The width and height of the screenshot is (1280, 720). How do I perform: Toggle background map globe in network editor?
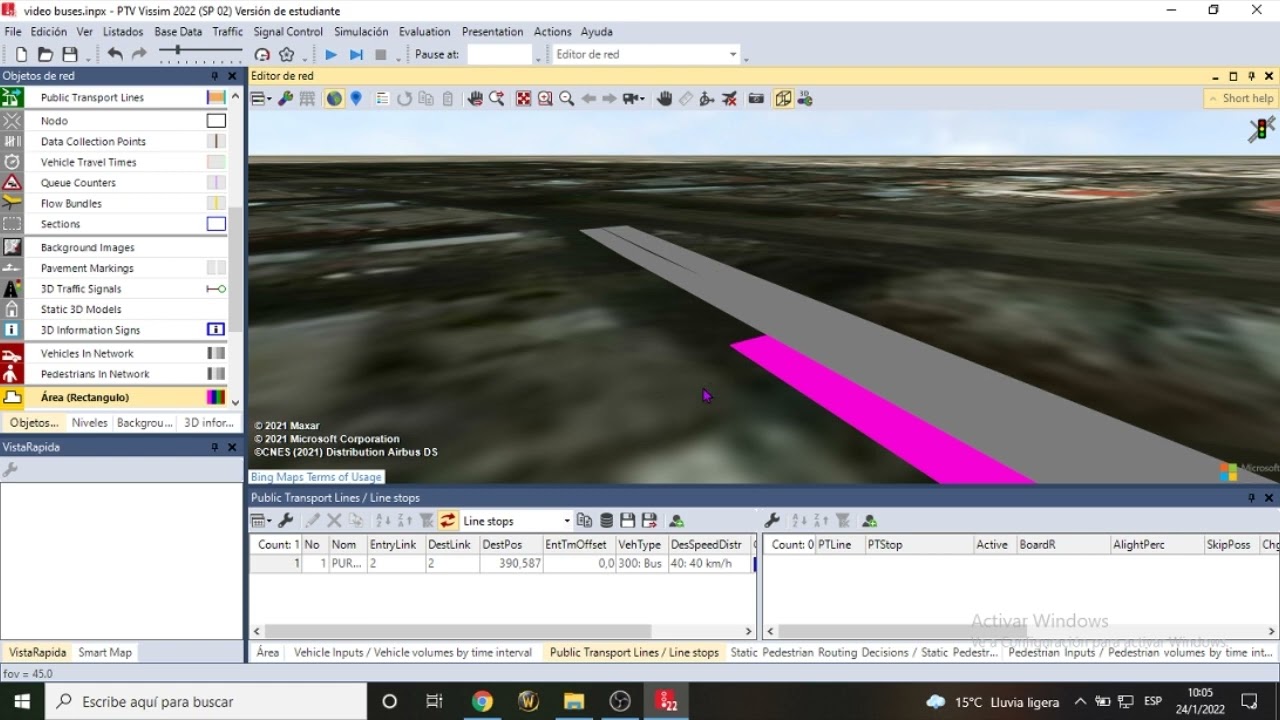click(334, 99)
